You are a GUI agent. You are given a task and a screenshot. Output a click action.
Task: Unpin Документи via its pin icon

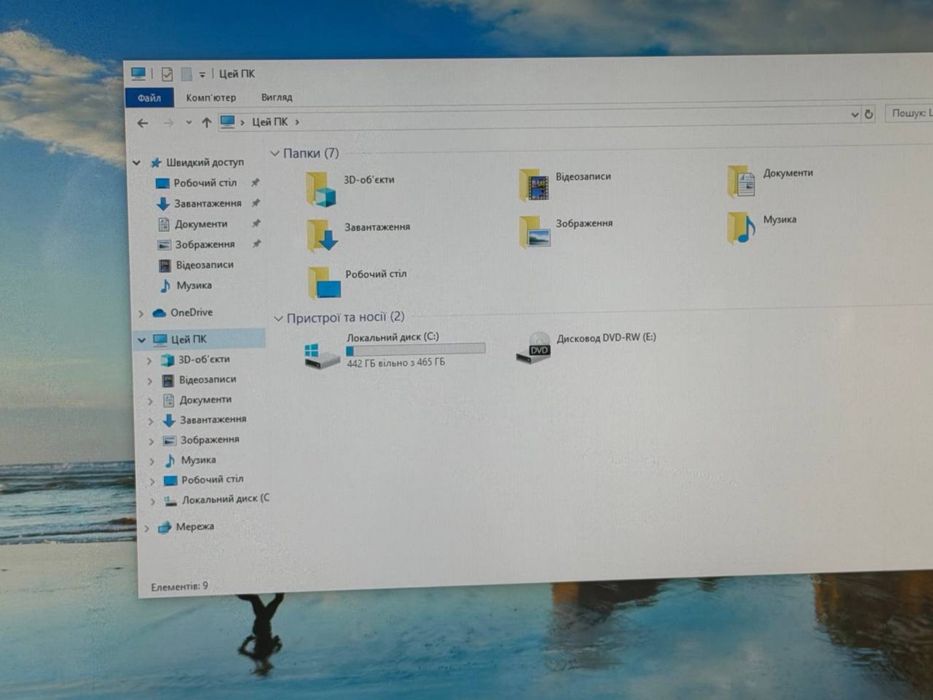click(256, 223)
